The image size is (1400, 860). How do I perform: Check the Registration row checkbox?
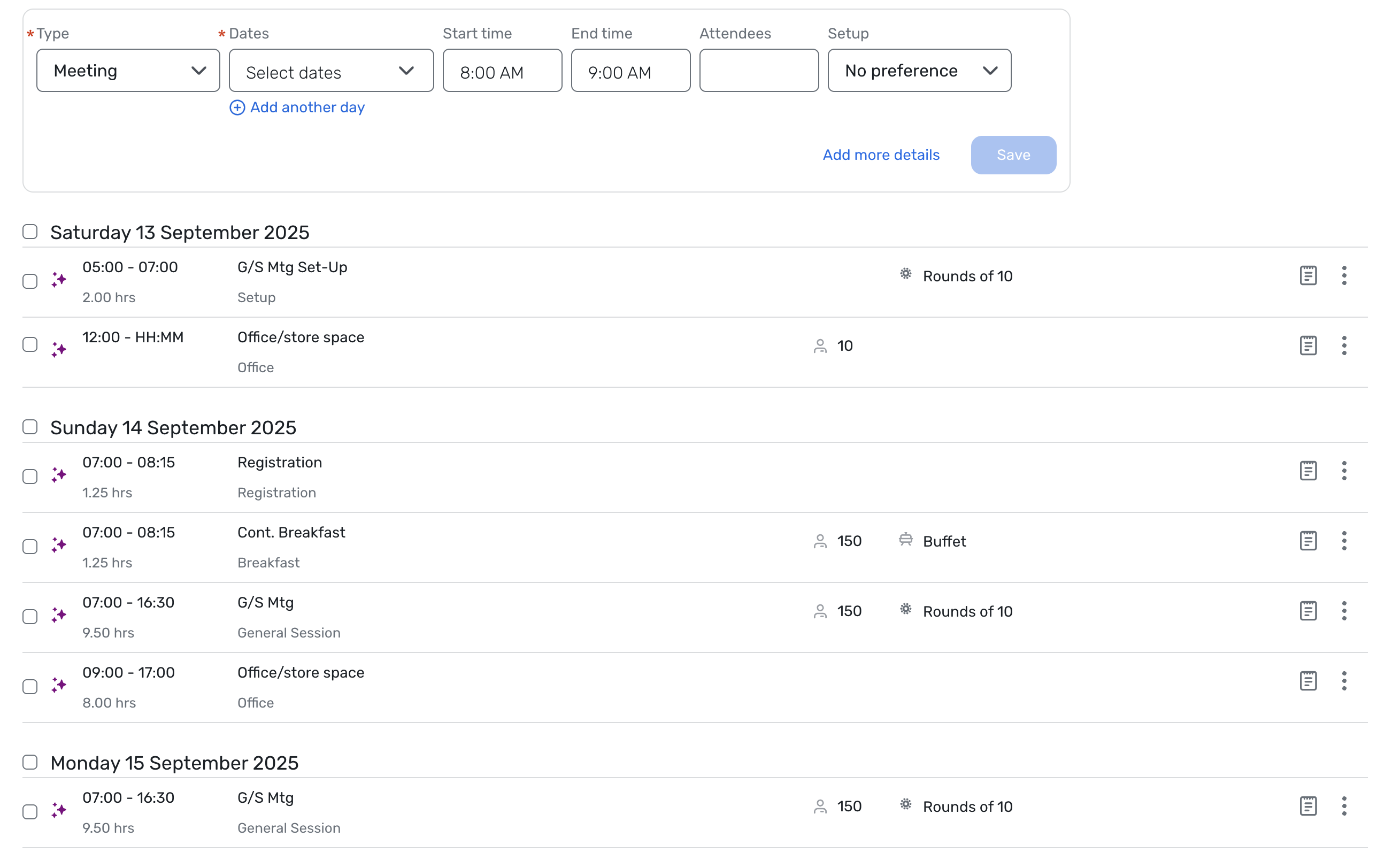point(30,477)
